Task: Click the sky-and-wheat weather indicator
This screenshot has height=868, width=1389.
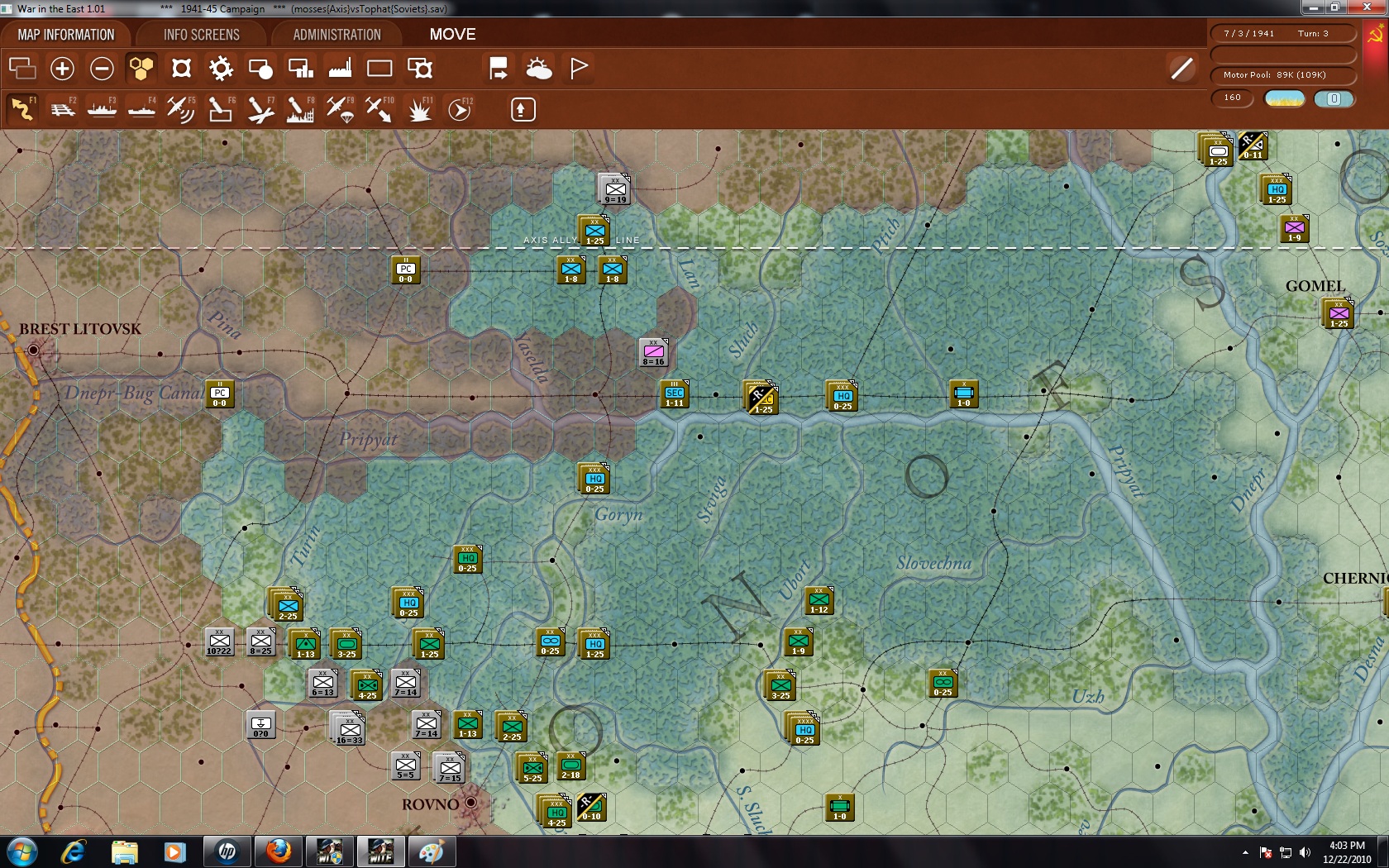Action: pos(1285,98)
